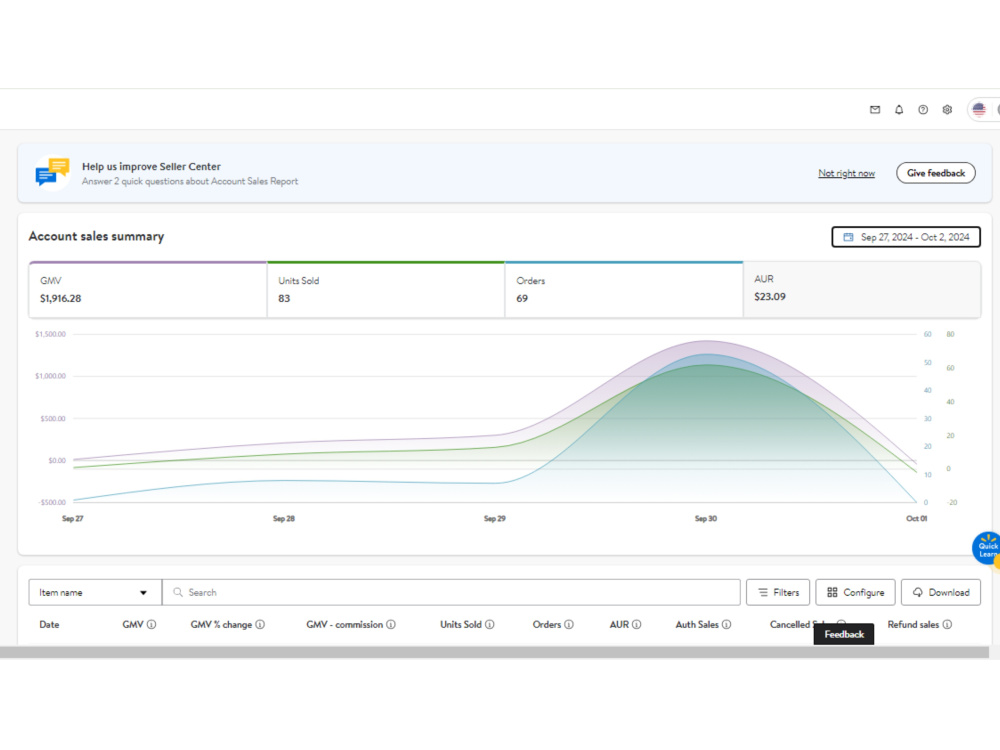Click the Give feedback button
Screen dimensions: 1000x750
click(936, 173)
